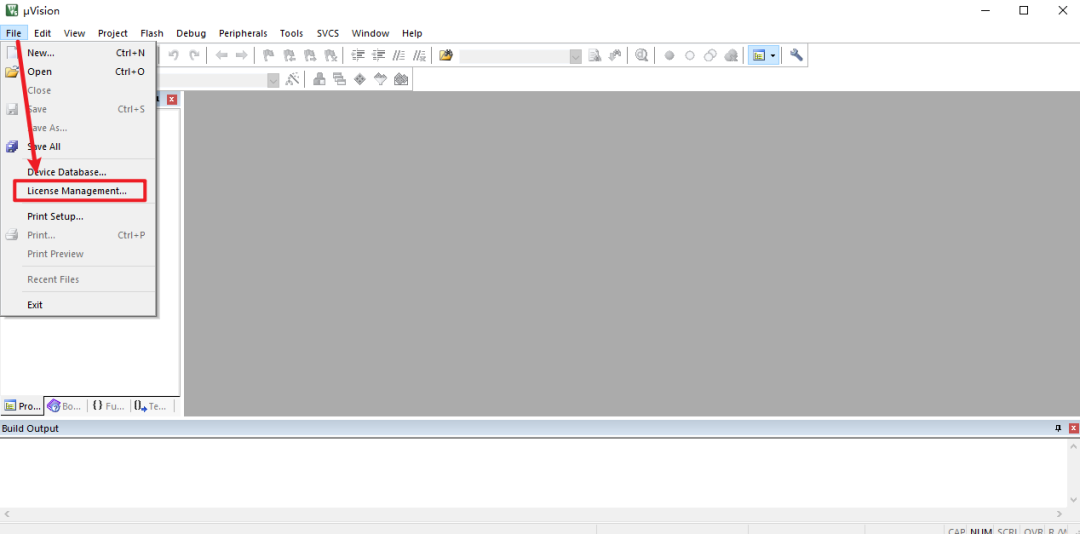1080x534 pixels.
Task: Click the Find icon beside search box
Action: 596,55
